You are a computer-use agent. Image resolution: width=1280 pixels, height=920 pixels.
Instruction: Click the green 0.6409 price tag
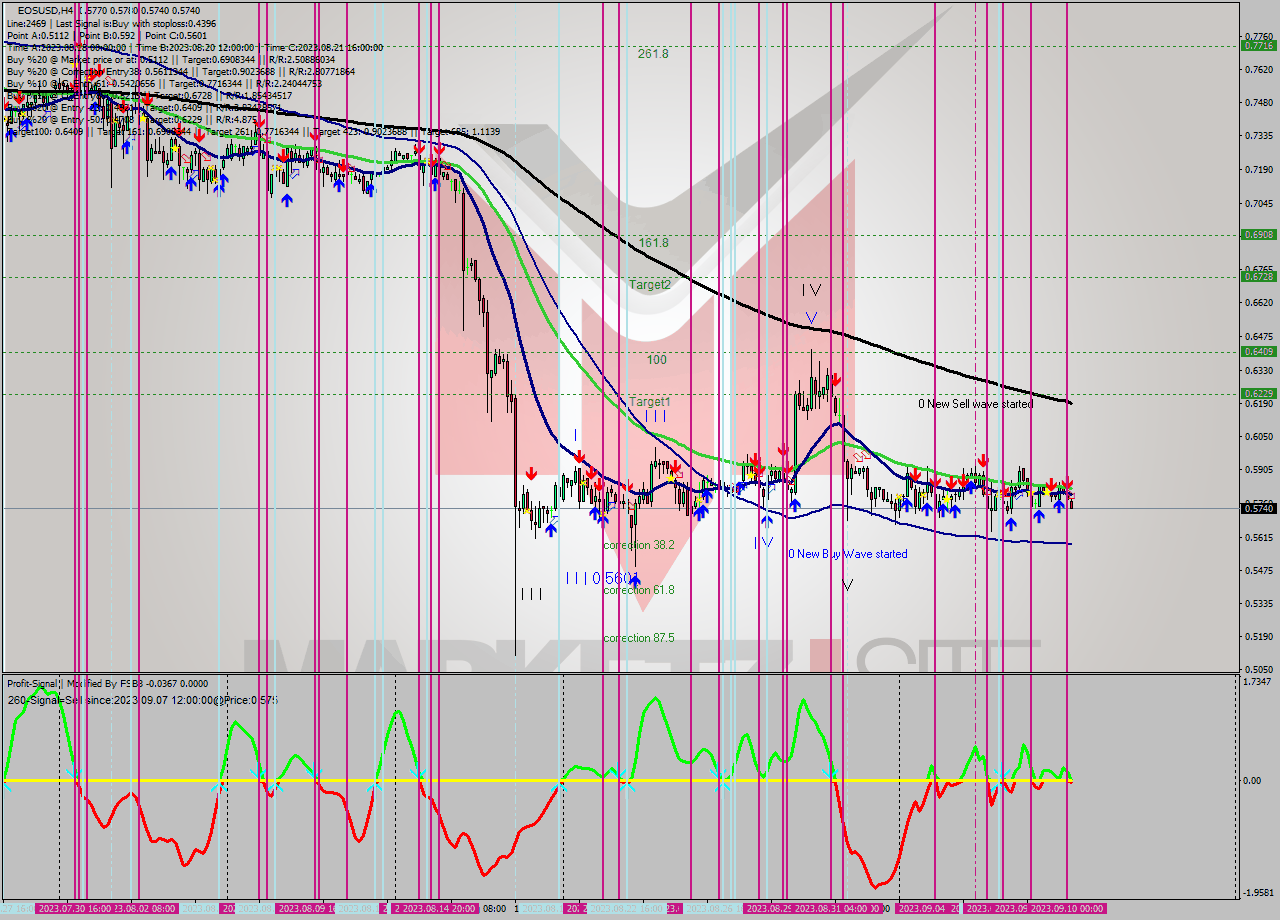tap(1258, 351)
